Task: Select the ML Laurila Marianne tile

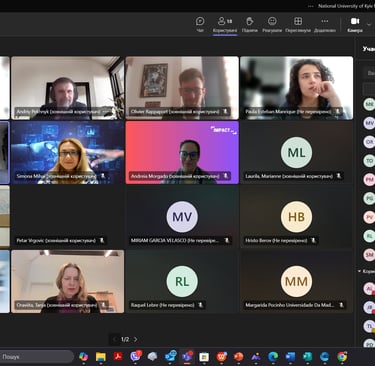Action: [x=296, y=152]
